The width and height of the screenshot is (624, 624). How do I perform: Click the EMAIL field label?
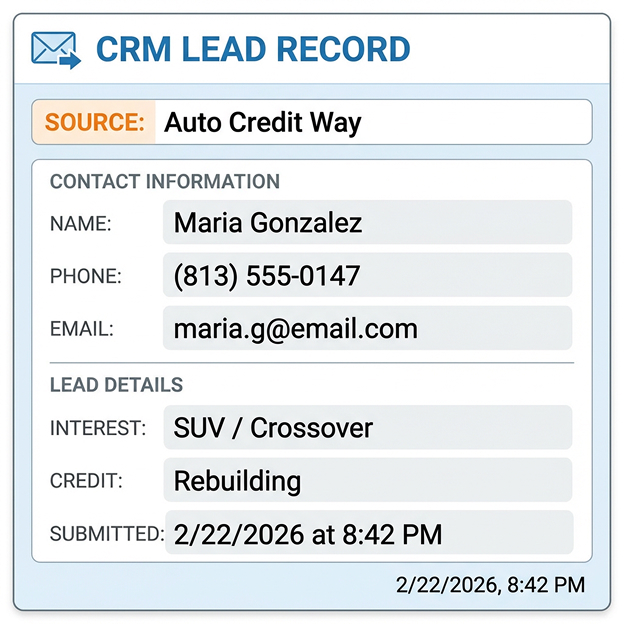pyautogui.click(x=83, y=329)
